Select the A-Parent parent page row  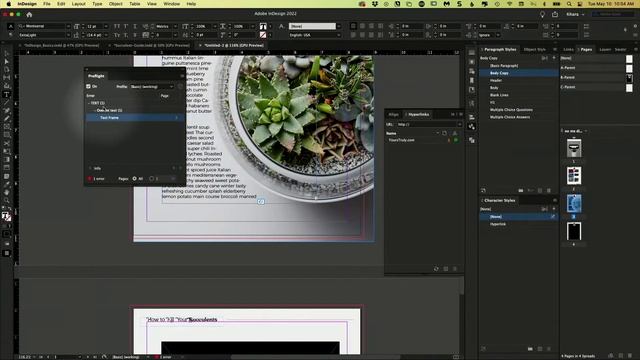[596, 68]
